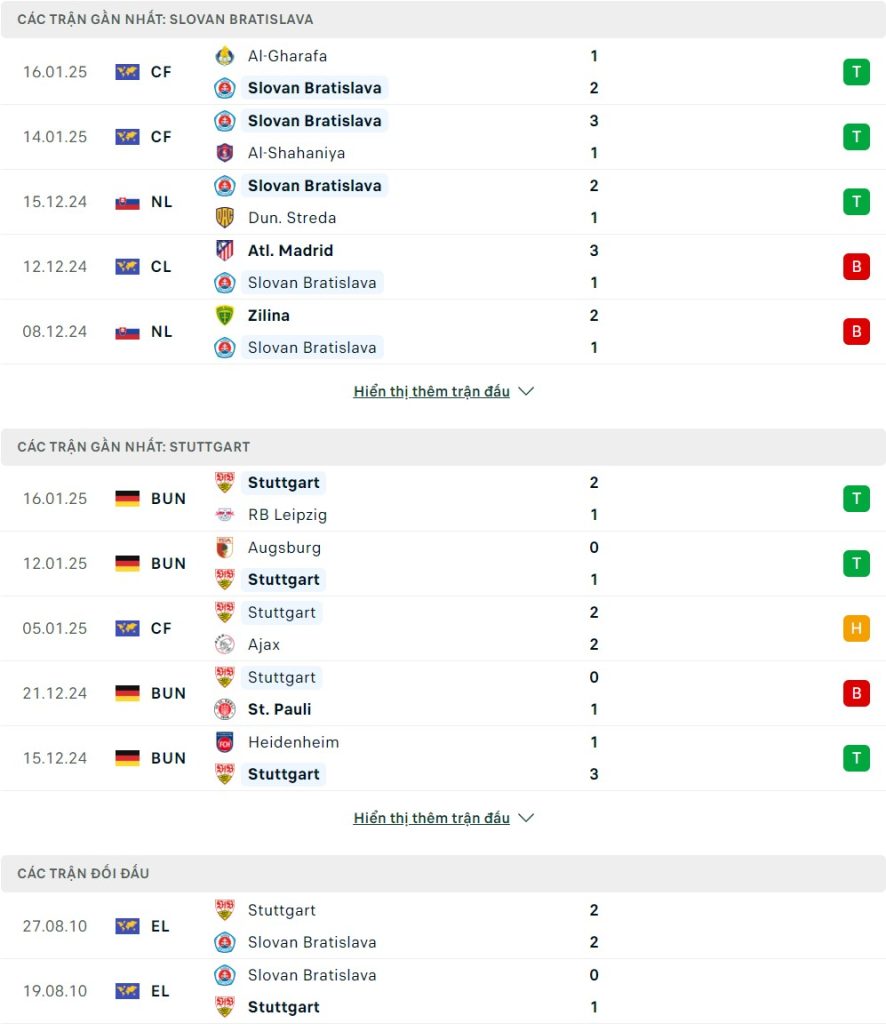Expand more Slovan Bratislava matches chevron

coord(526,391)
